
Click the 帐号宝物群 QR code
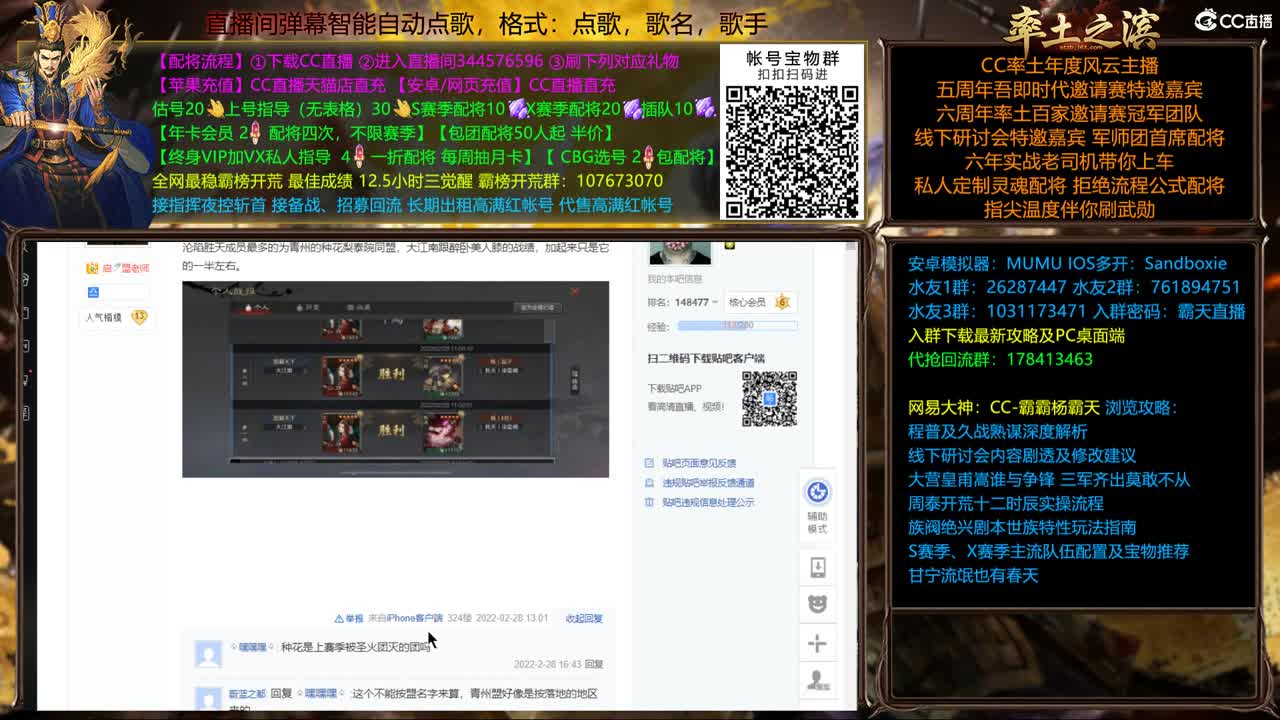(792, 151)
